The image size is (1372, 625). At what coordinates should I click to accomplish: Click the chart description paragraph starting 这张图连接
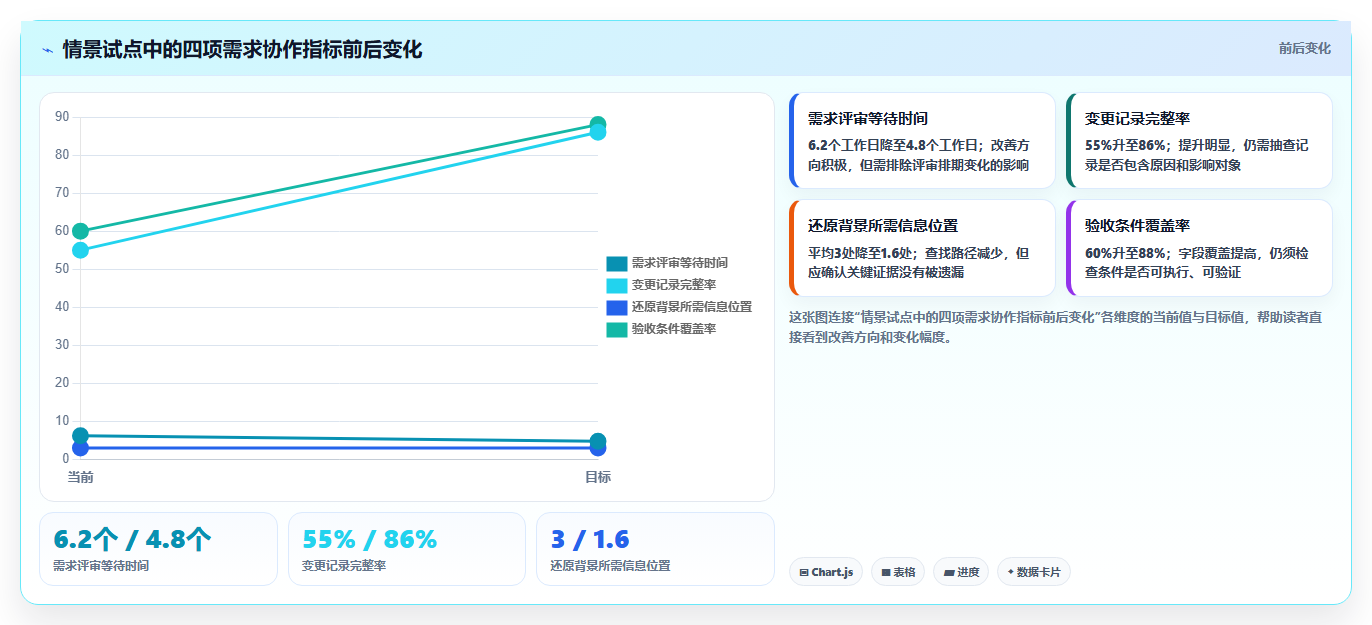pos(1056,327)
